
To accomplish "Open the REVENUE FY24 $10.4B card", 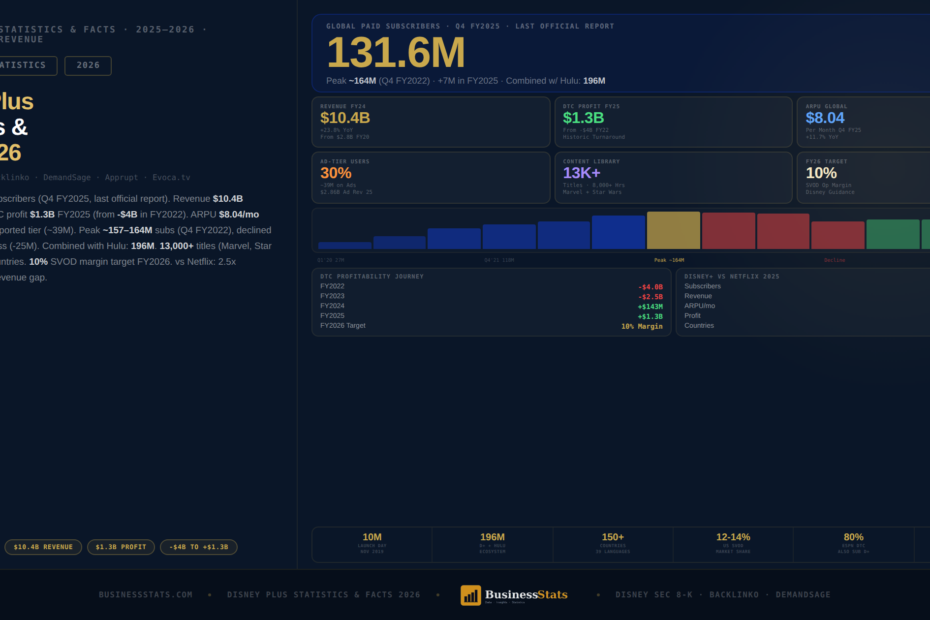I will point(431,122).
